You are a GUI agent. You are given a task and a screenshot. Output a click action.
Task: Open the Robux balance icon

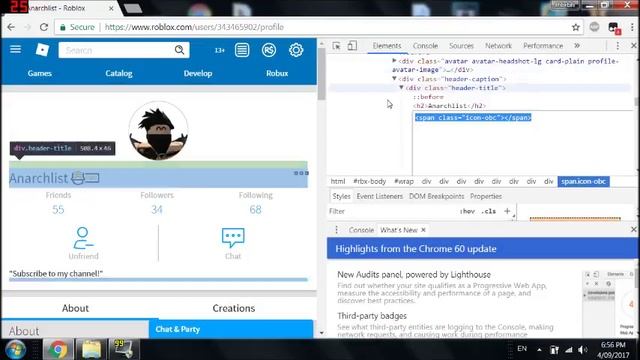coord(269,50)
